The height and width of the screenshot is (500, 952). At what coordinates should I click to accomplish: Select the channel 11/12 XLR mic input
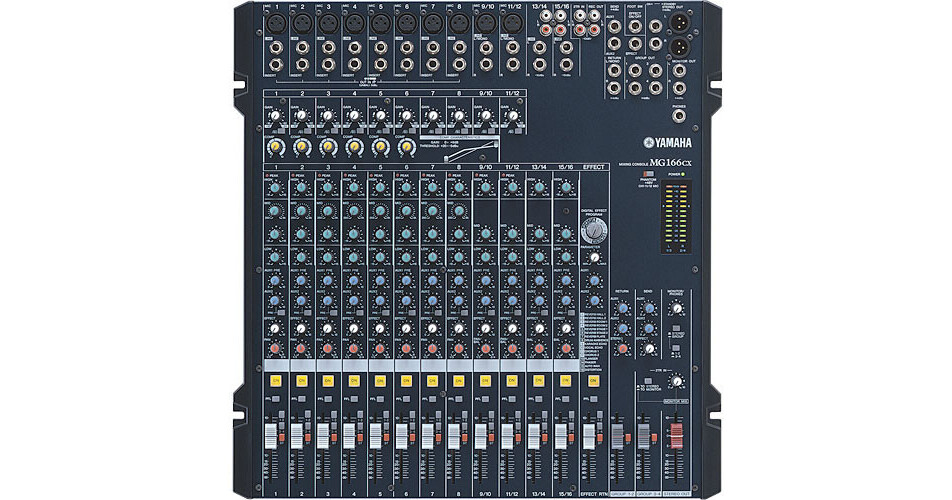point(512,24)
